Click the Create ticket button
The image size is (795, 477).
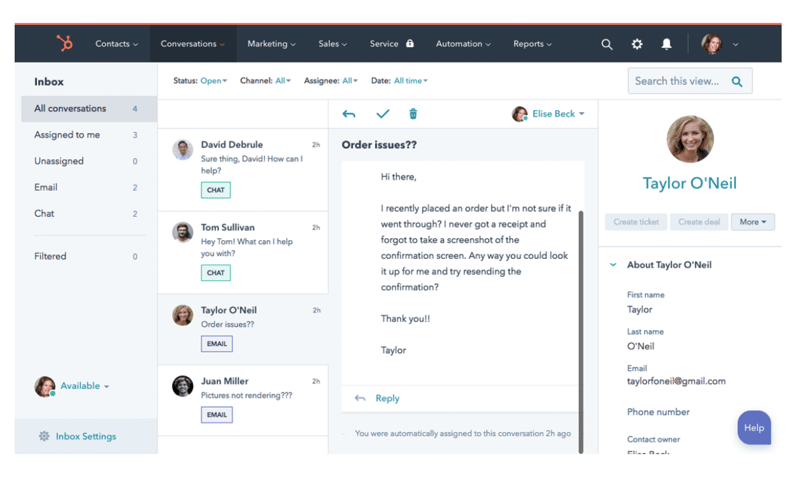636,222
